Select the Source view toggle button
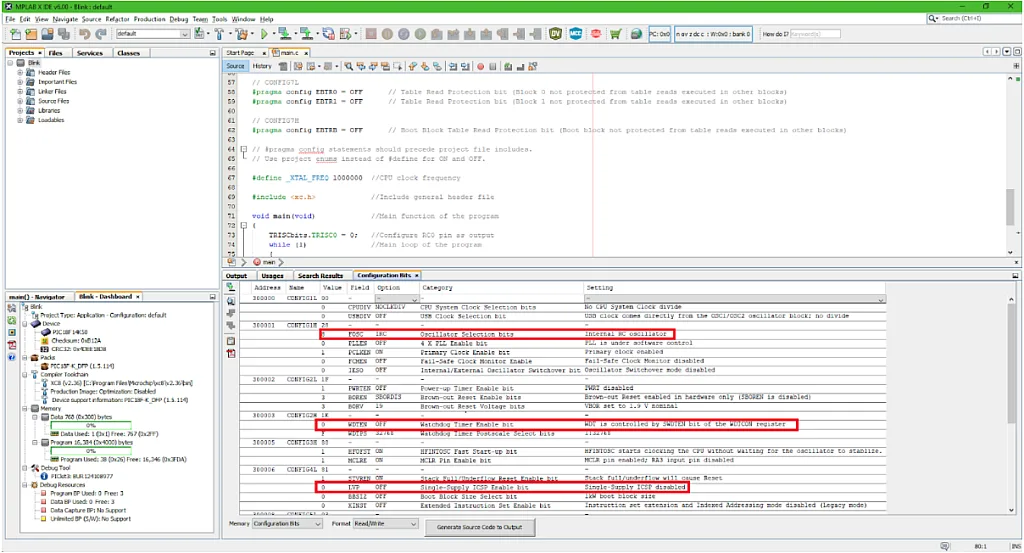Viewport: 1024px width, 553px height. coord(235,66)
